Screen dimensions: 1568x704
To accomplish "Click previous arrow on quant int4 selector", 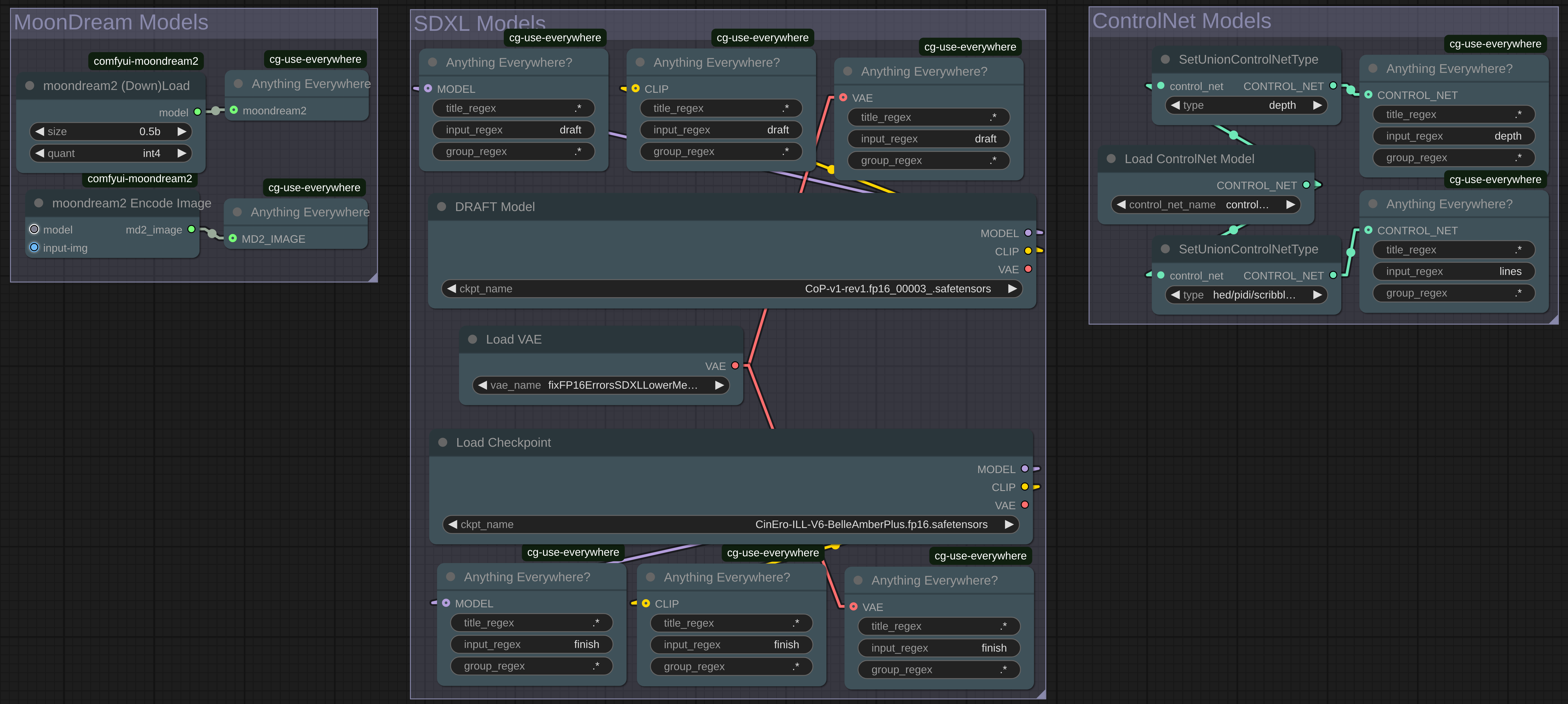I will click(40, 154).
